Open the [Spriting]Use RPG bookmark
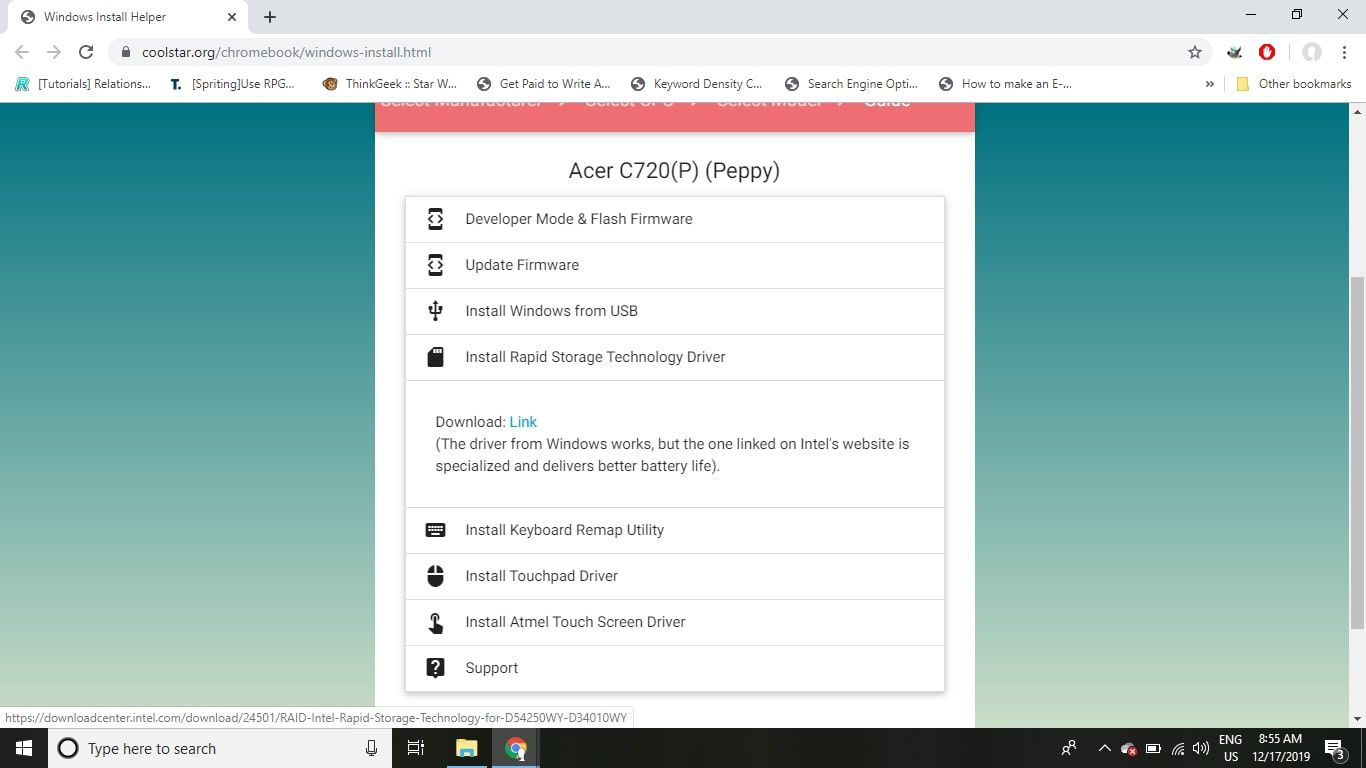Viewport: 1366px width, 768px height. 234,84
